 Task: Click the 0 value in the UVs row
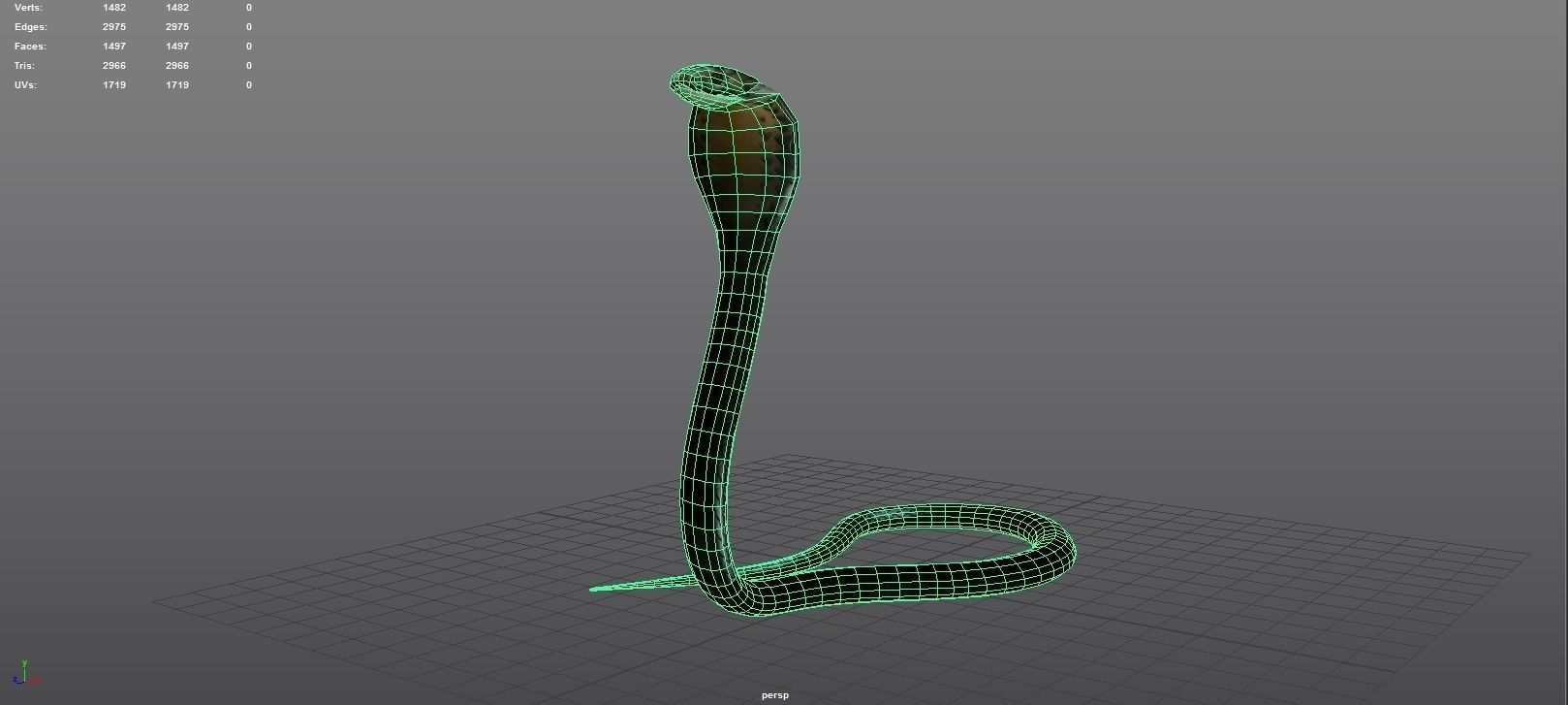click(x=249, y=85)
